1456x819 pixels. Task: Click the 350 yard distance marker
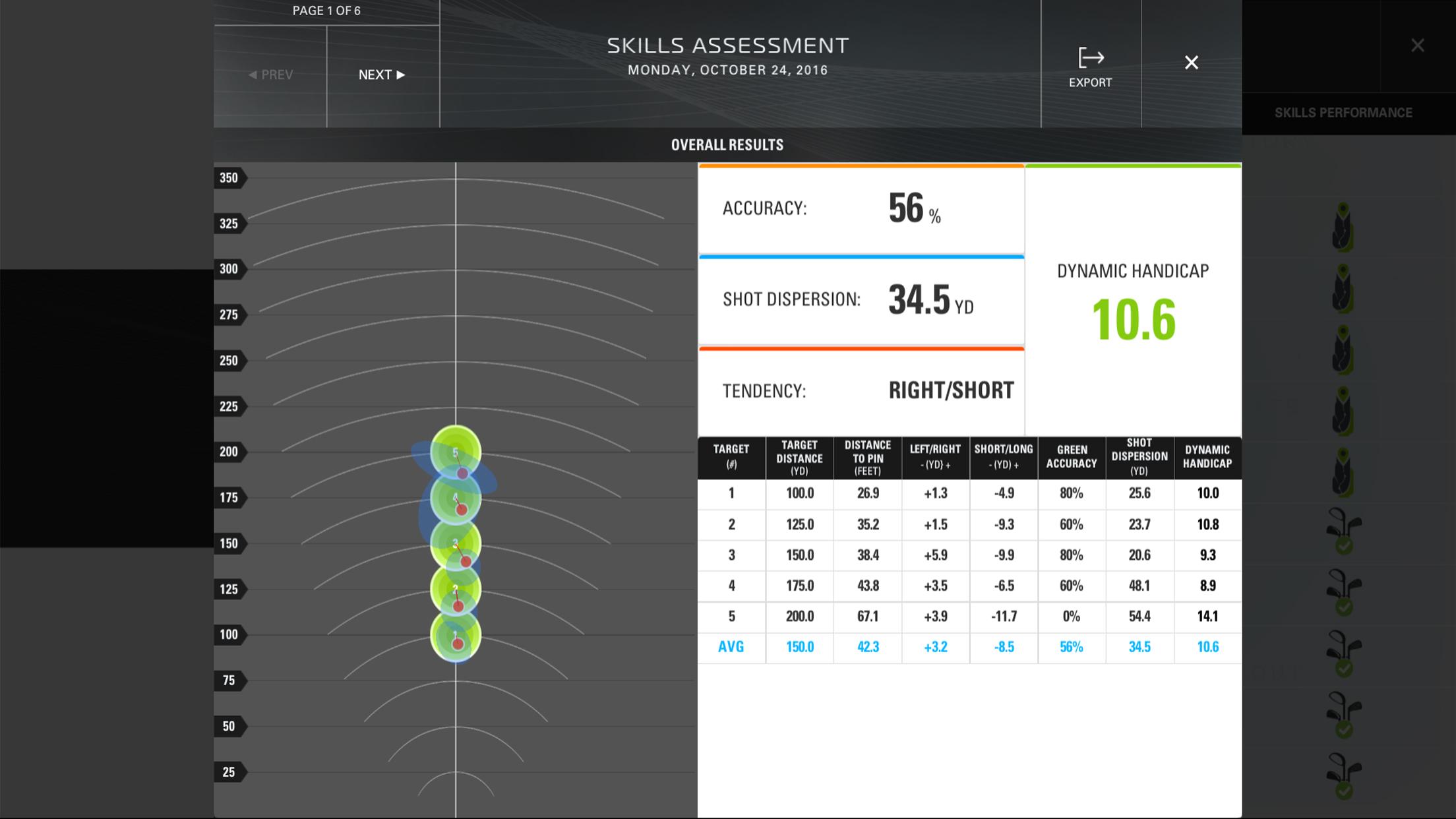point(229,178)
